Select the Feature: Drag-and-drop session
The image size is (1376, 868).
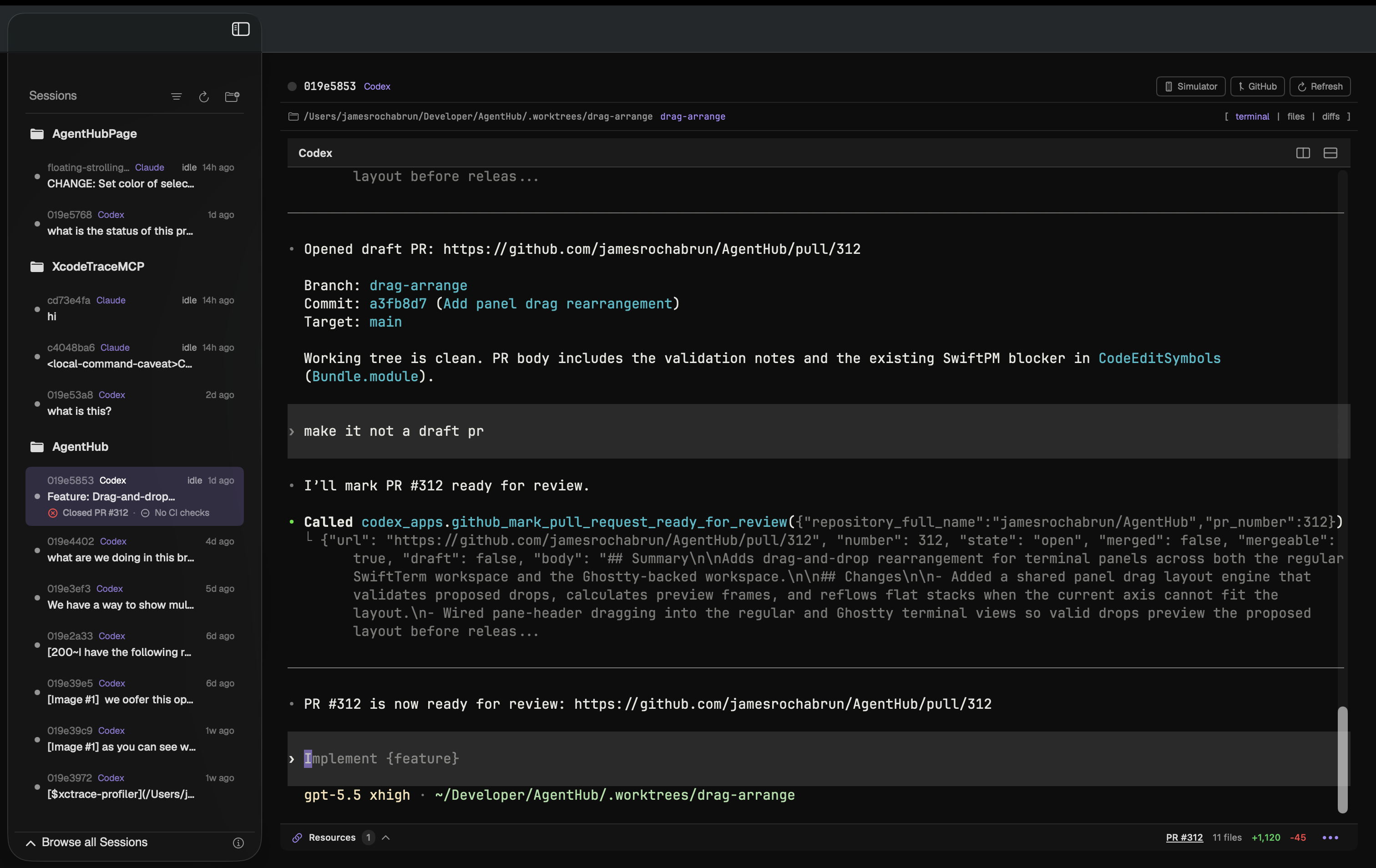coord(135,496)
